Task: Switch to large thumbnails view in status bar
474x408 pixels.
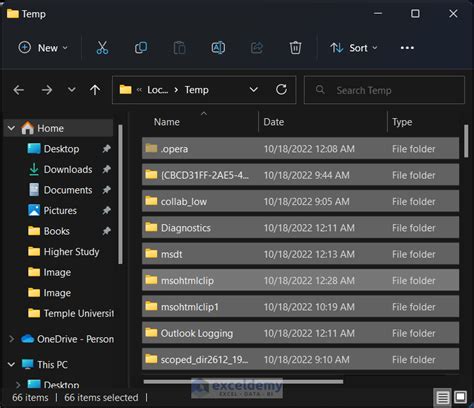Action: click(461, 397)
